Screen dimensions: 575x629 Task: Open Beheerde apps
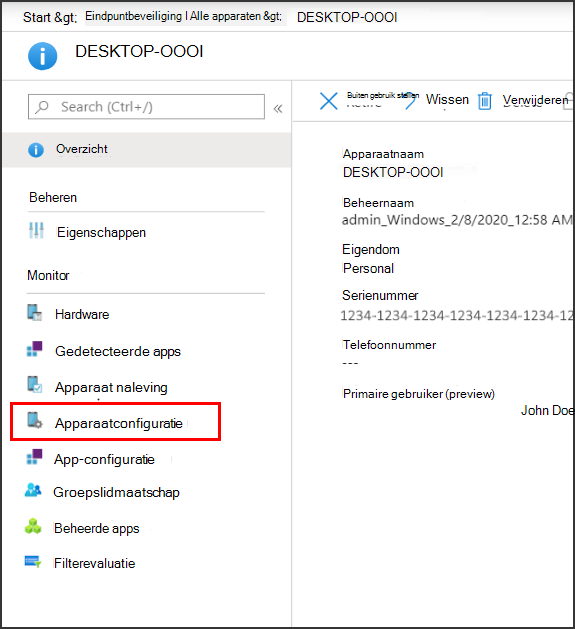click(x=96, y=529)
